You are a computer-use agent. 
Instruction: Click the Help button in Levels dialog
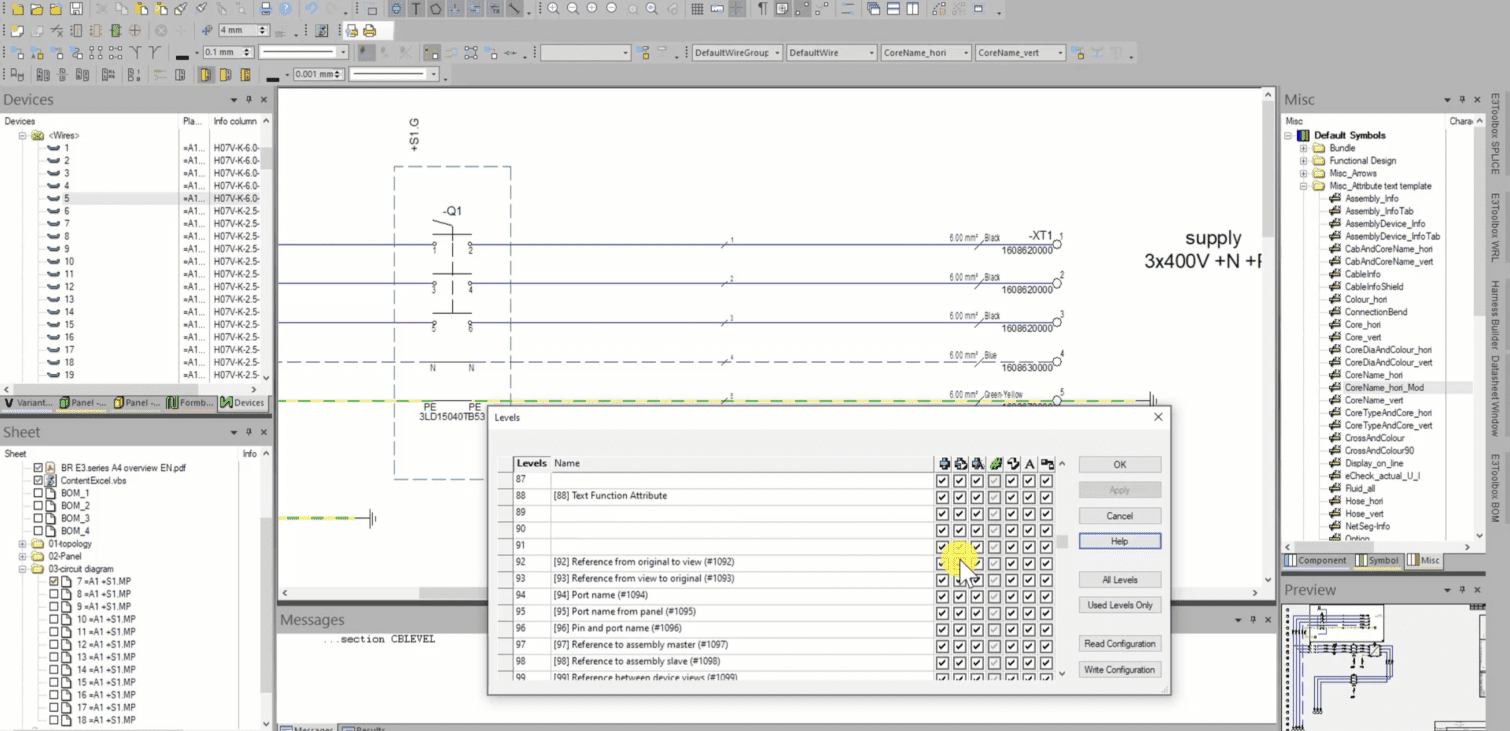1119,541
